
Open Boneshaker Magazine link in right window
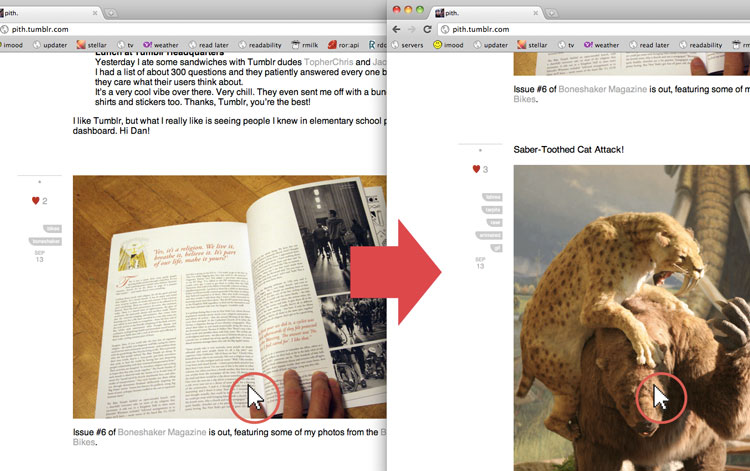click(x=602, y=89)
